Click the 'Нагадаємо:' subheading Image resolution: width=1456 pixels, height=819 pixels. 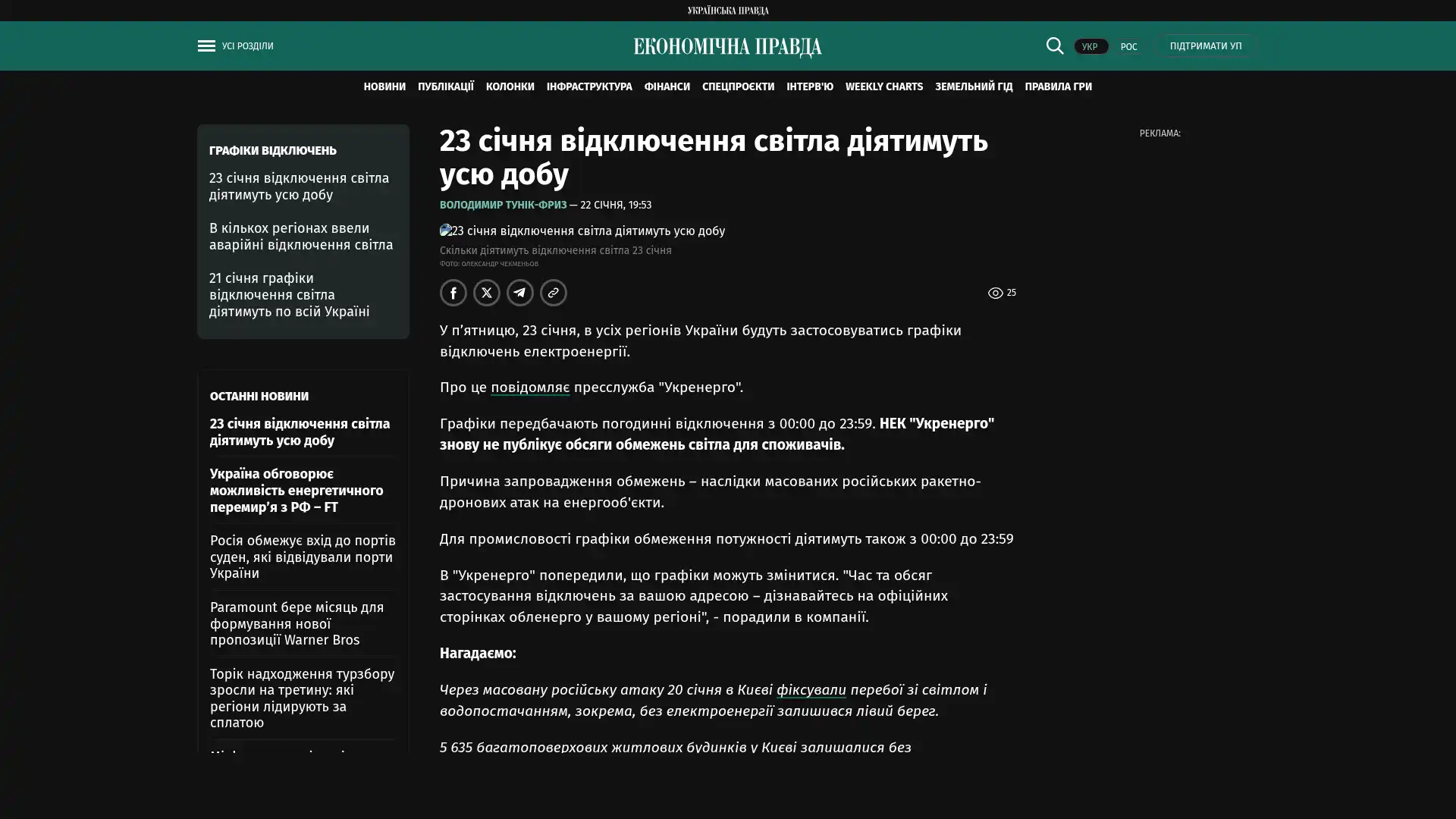tap(478, 653)
